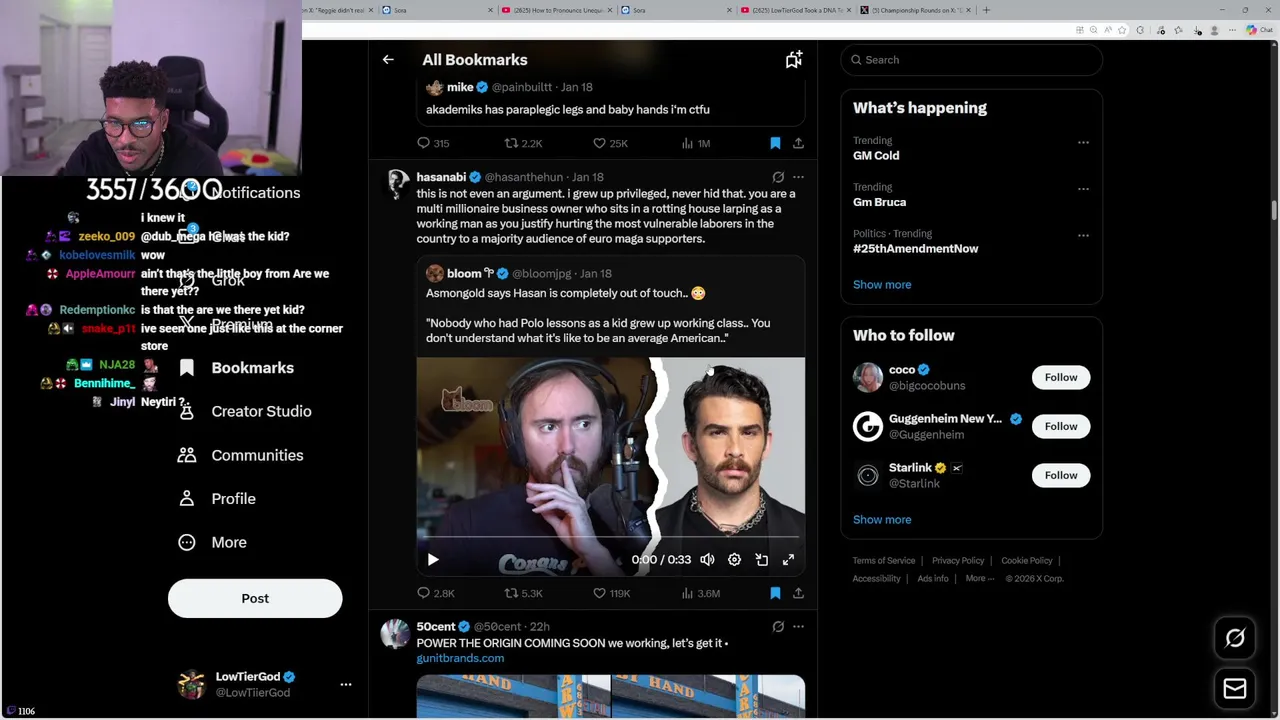
Task: Retweet mike's akademiks tweet
Action: point(522,143)
